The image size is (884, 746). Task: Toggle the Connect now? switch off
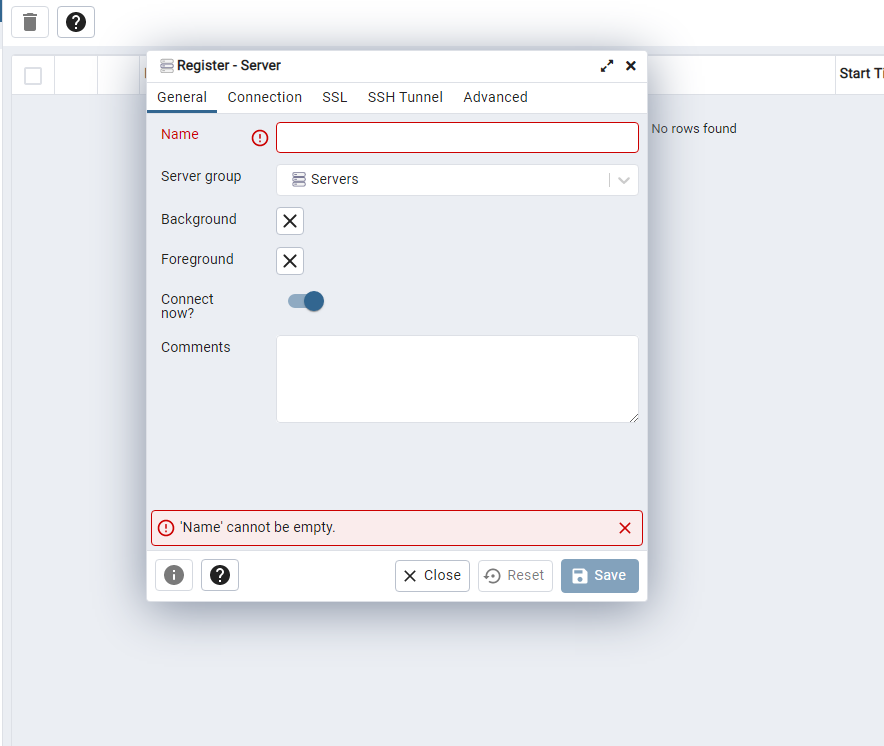click(x=306, y=301)
